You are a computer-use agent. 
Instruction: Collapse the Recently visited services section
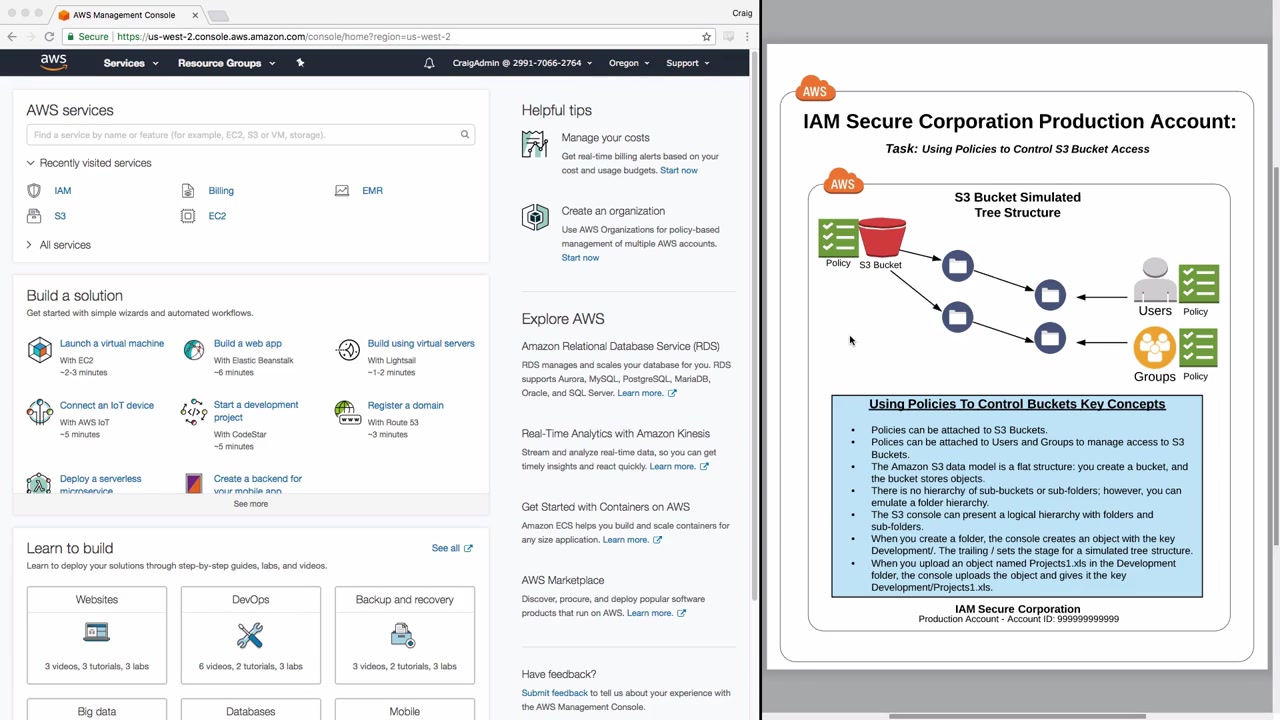tap(89, 163)
